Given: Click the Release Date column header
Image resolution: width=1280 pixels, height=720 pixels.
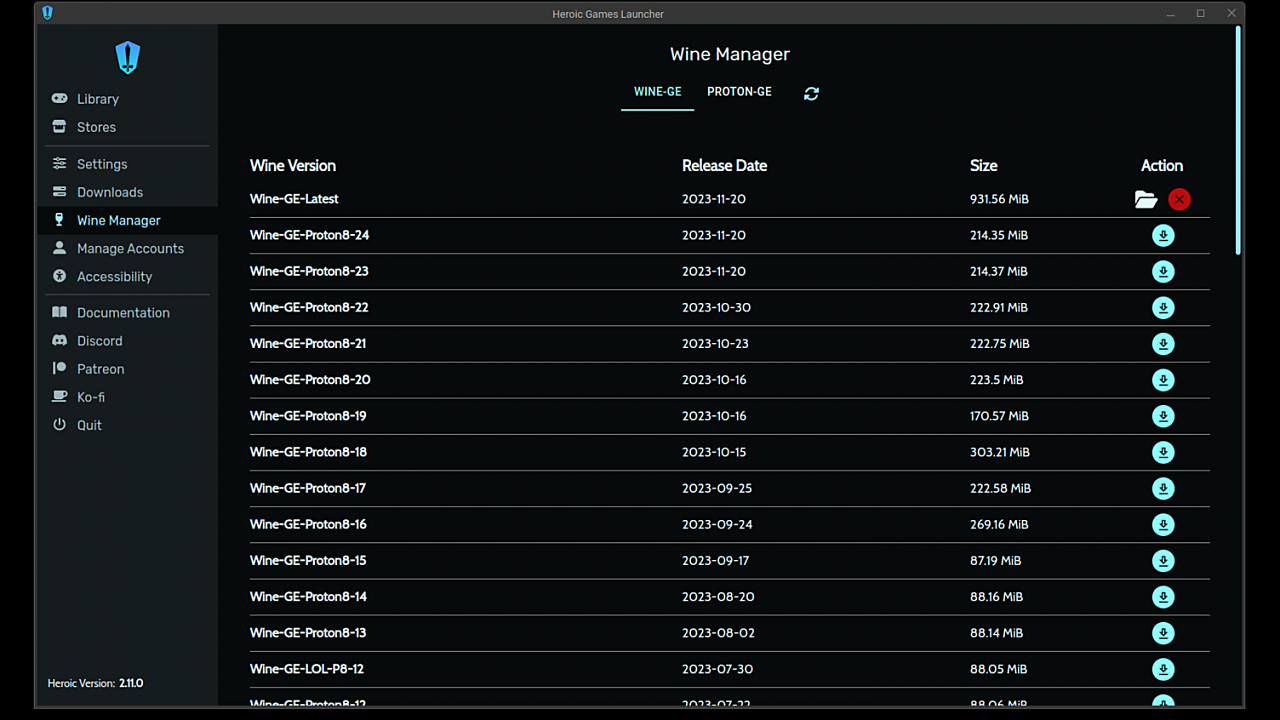Looking at the screenshot, I should tap(724, 166).
